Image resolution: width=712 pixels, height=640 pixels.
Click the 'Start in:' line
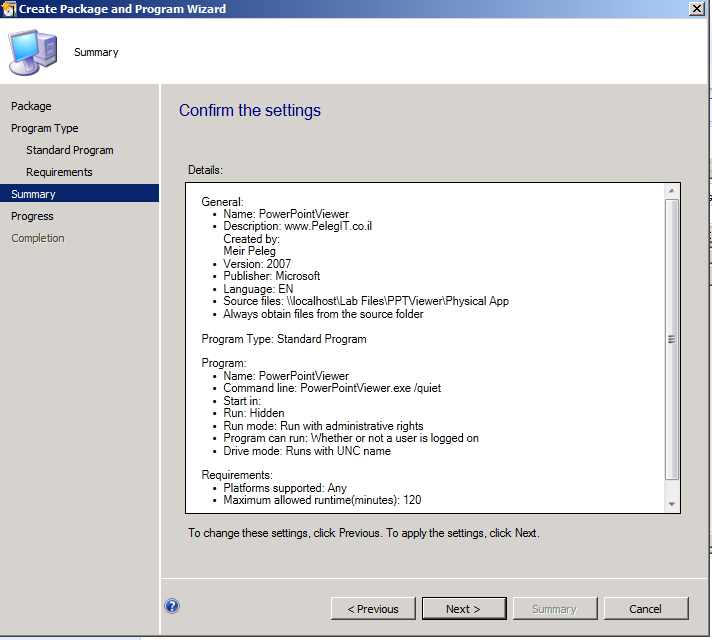point(242,401)
